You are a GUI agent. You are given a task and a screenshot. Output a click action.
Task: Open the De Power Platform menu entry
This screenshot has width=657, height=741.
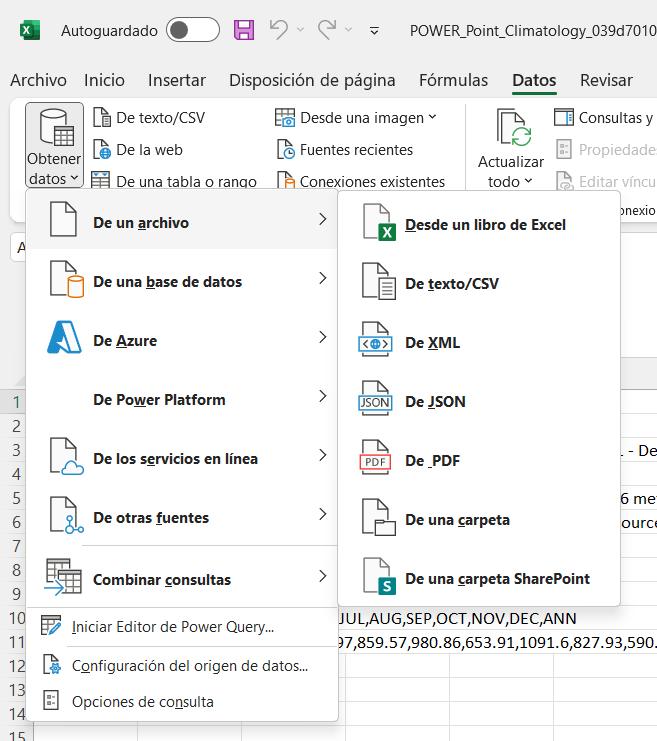[182, 399]
